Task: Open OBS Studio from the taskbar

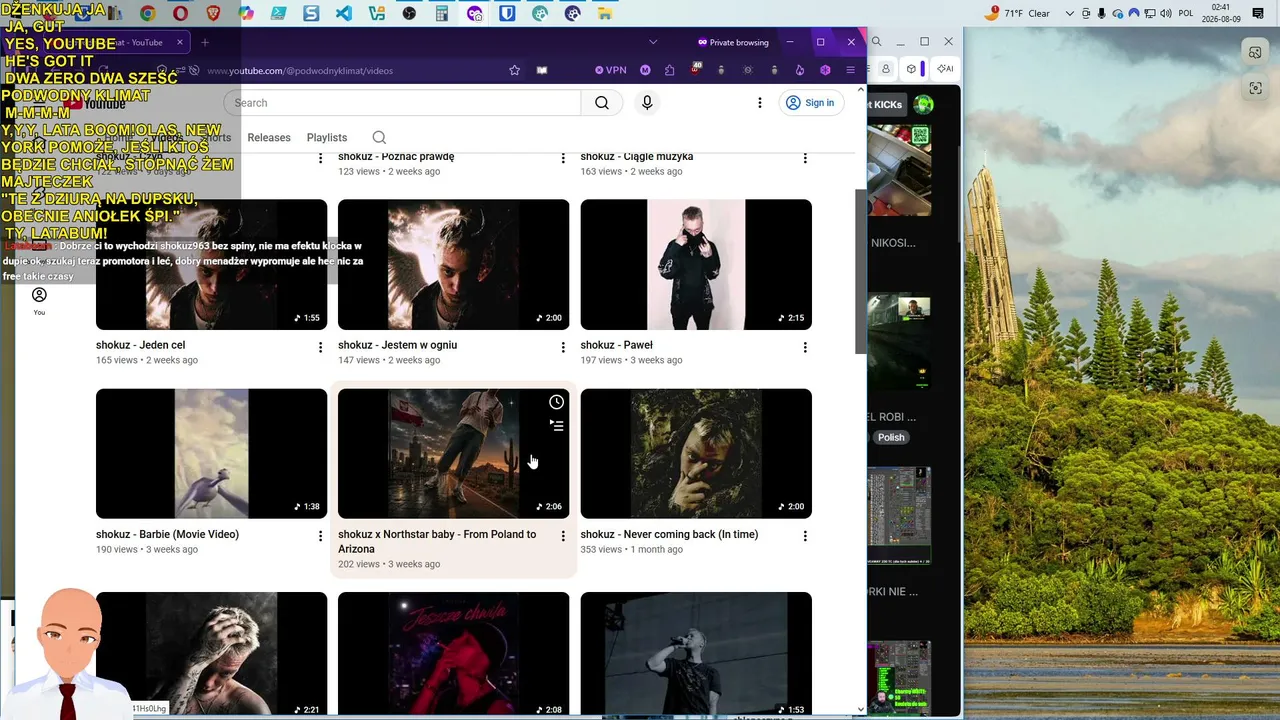Action: (x=409, y=14)
